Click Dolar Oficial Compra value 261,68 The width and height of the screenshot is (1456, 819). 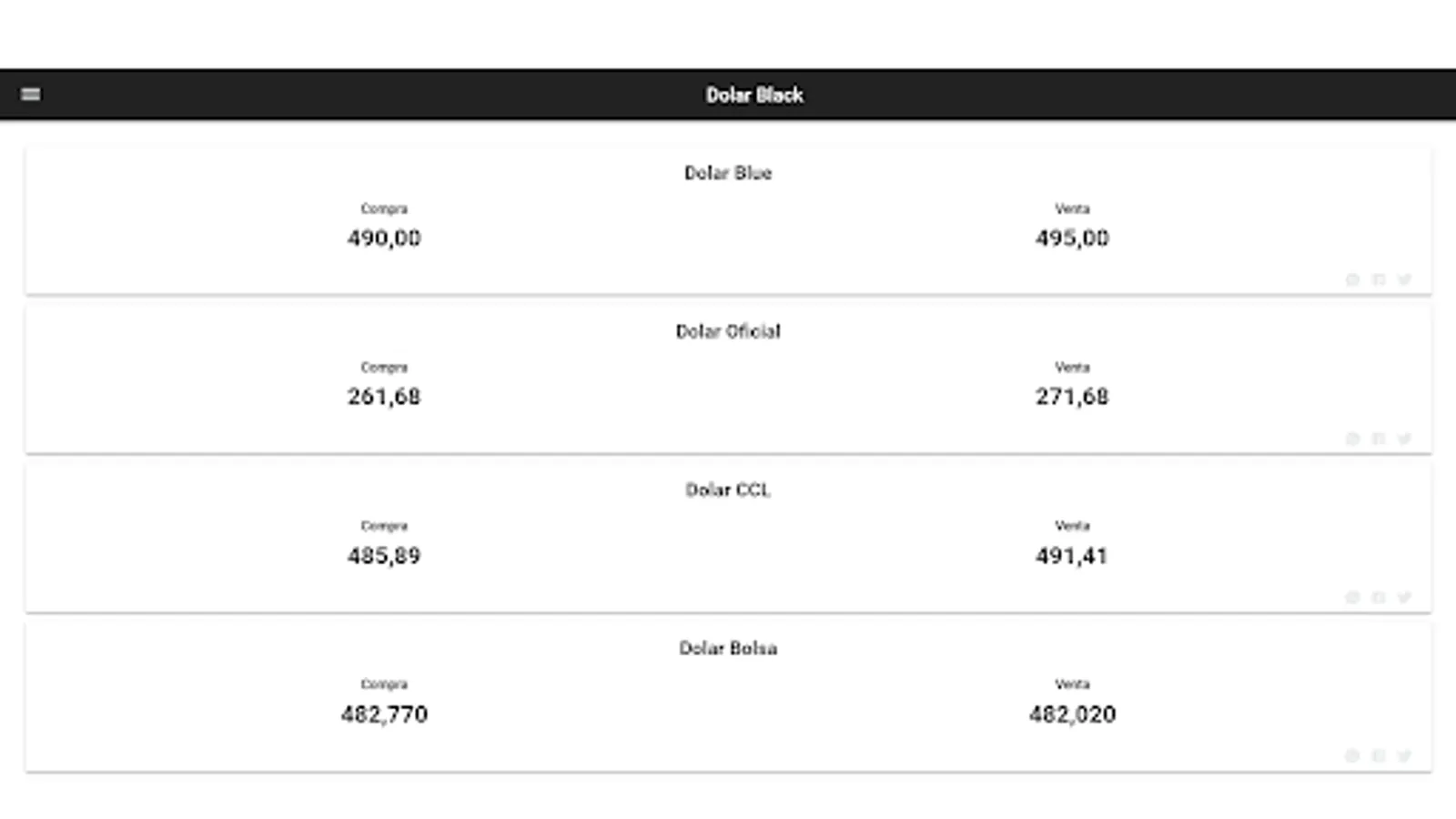384,397
